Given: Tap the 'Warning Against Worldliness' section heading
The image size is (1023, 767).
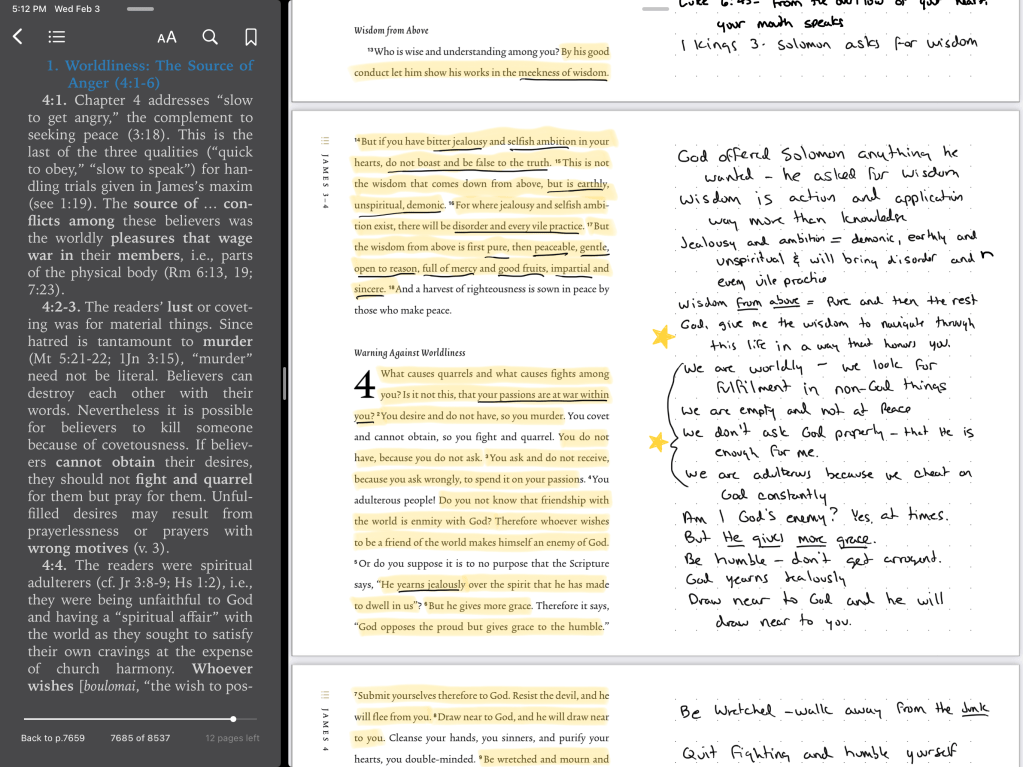Looking at the screenshot, I should point(408,352).
